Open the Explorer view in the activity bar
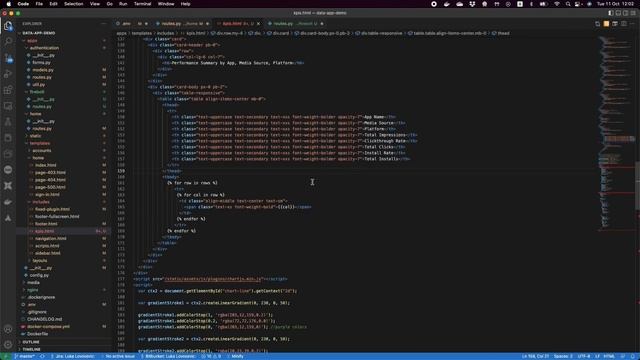640x360 pixels. pyautogui.click(x=8, y=26)
